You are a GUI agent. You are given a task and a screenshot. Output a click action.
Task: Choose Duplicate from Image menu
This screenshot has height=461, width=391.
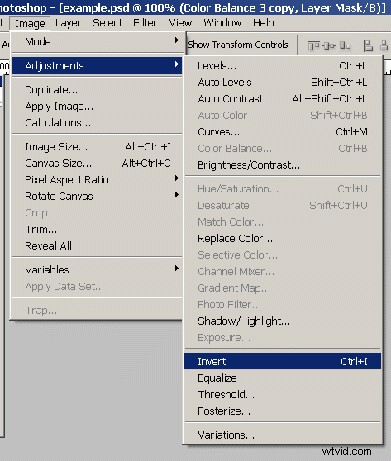pyautogui.click(x=97, y=90)
